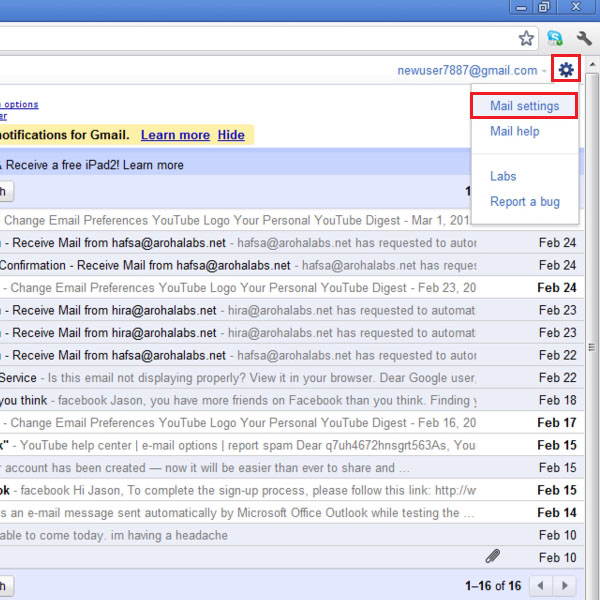This screenshot has height=600, width=600.
Task: Open the Feb 23, 20 YouTube Digest email
Action: [292, 288]
